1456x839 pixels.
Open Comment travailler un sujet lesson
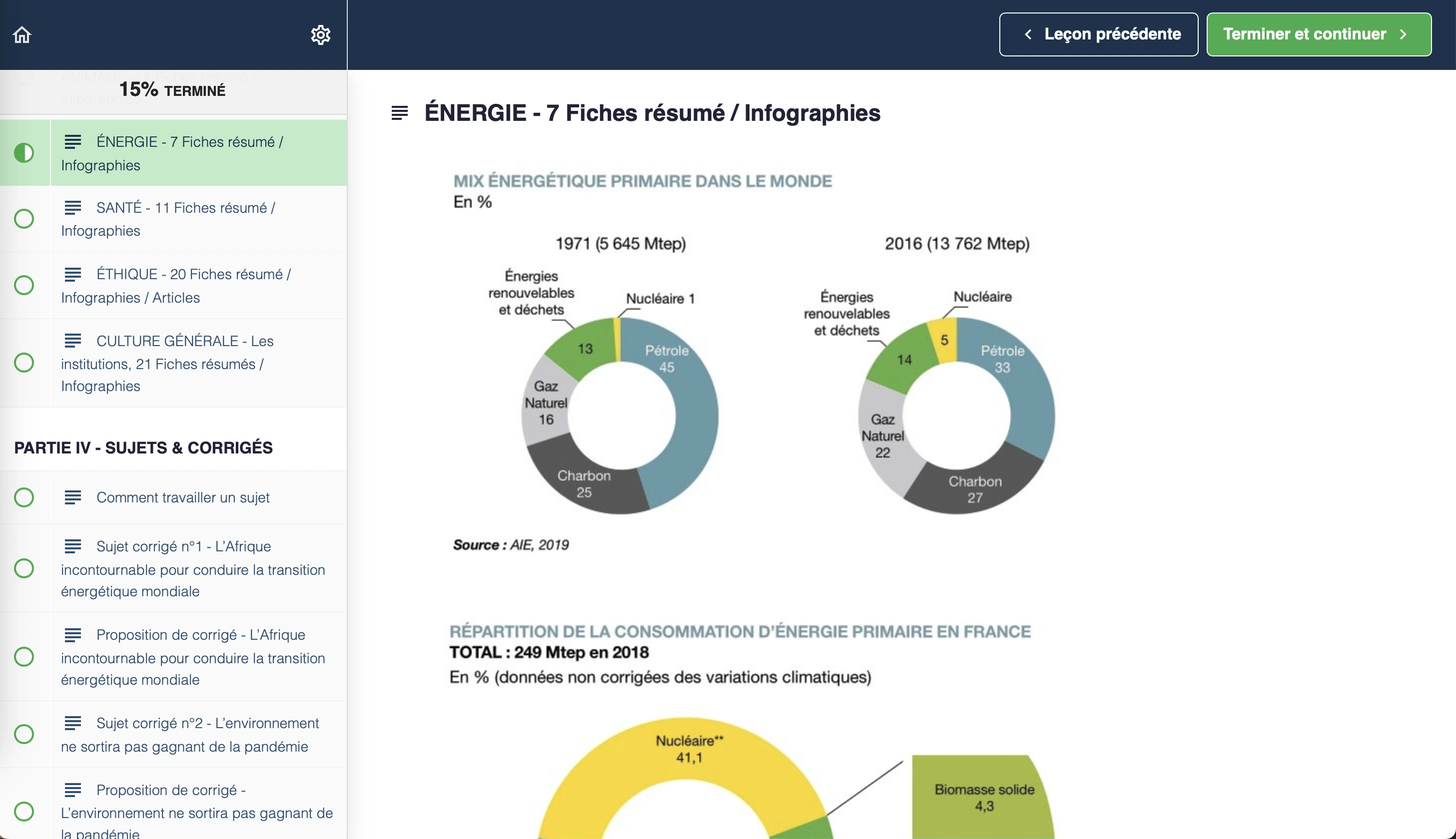coord(173,497)
